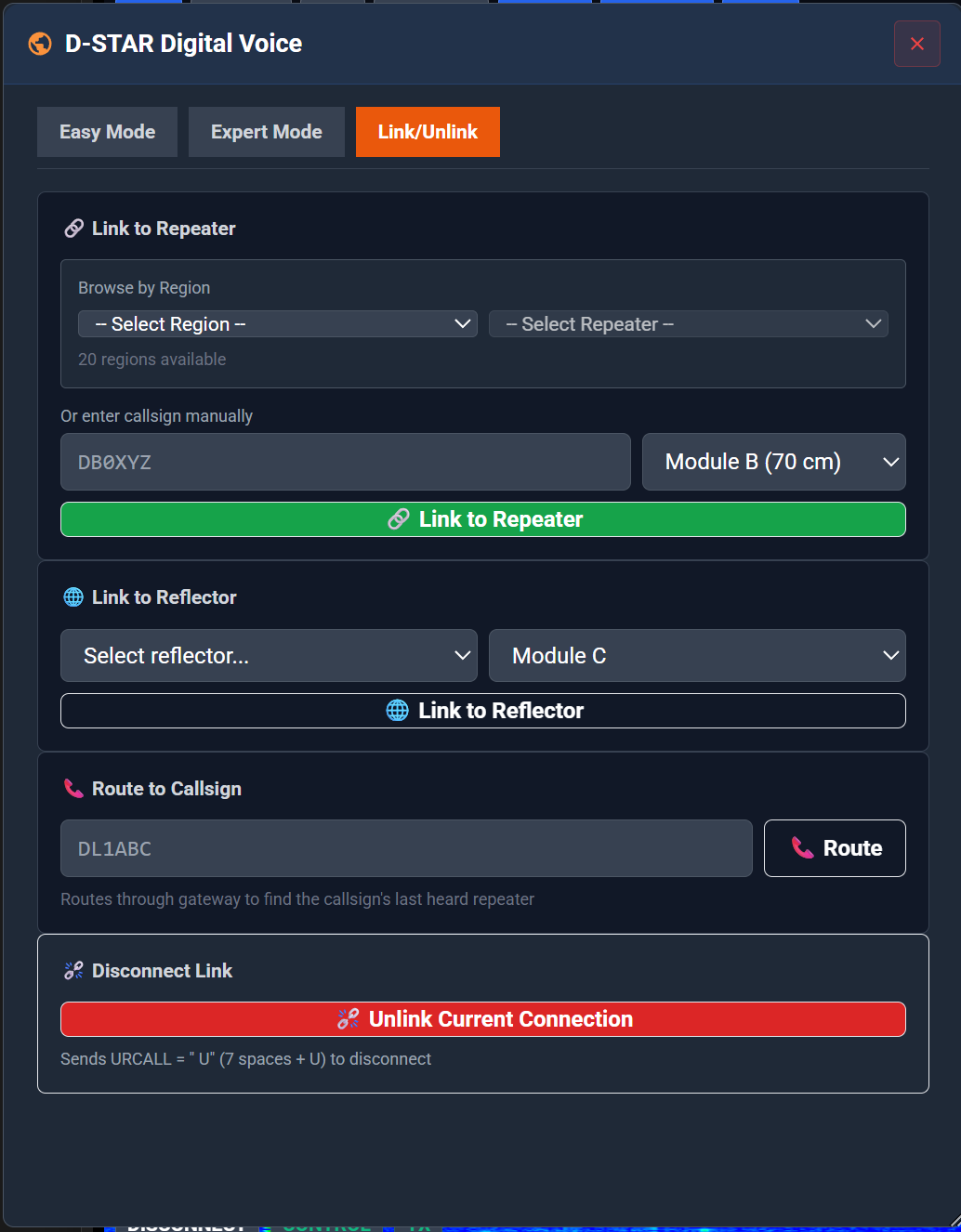Open the reflector selection dropdown
This screenshot has width=961, height=1232.
[269, 655]
